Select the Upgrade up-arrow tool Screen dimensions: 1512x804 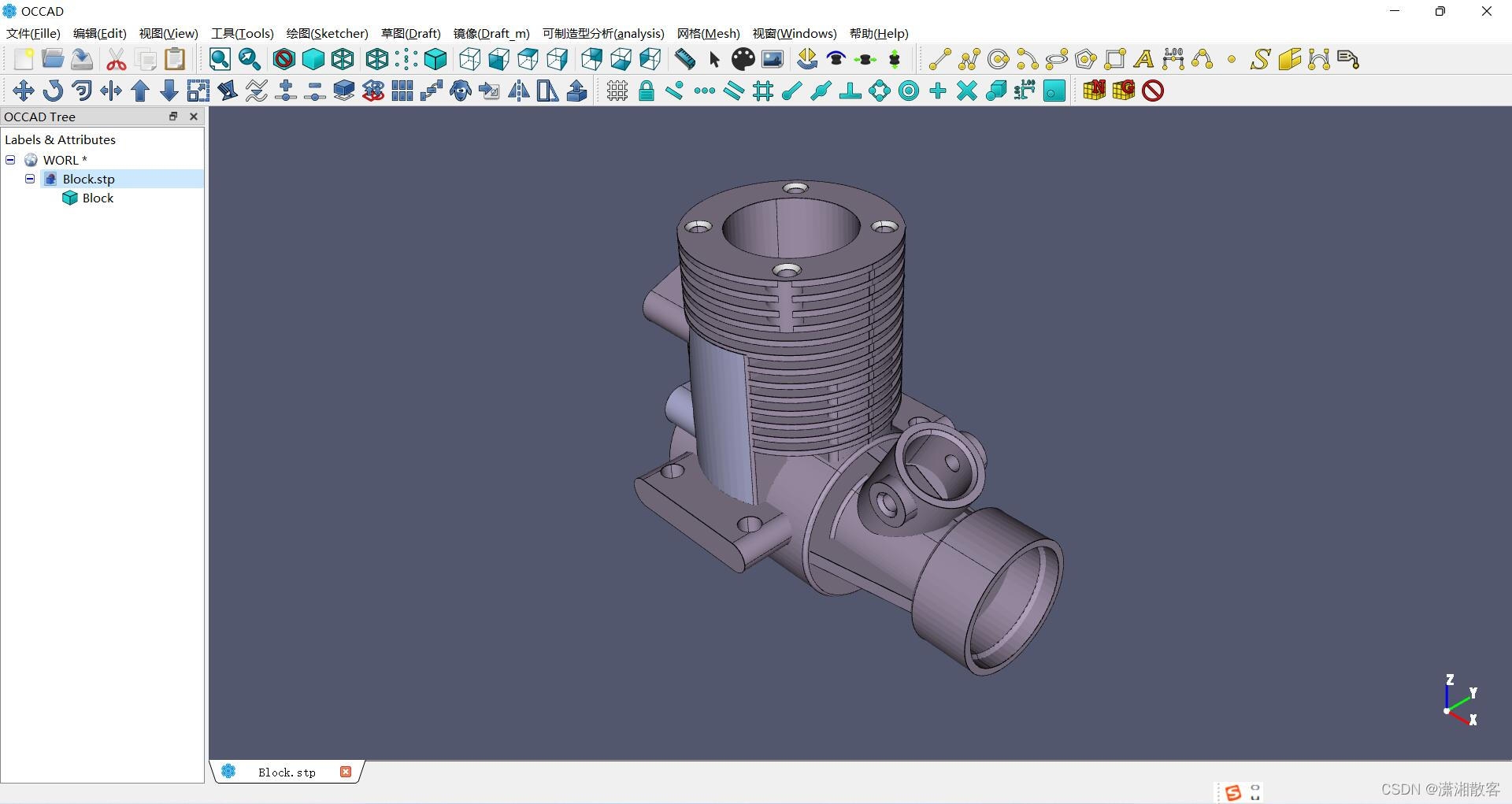click(x=140, y=91)
